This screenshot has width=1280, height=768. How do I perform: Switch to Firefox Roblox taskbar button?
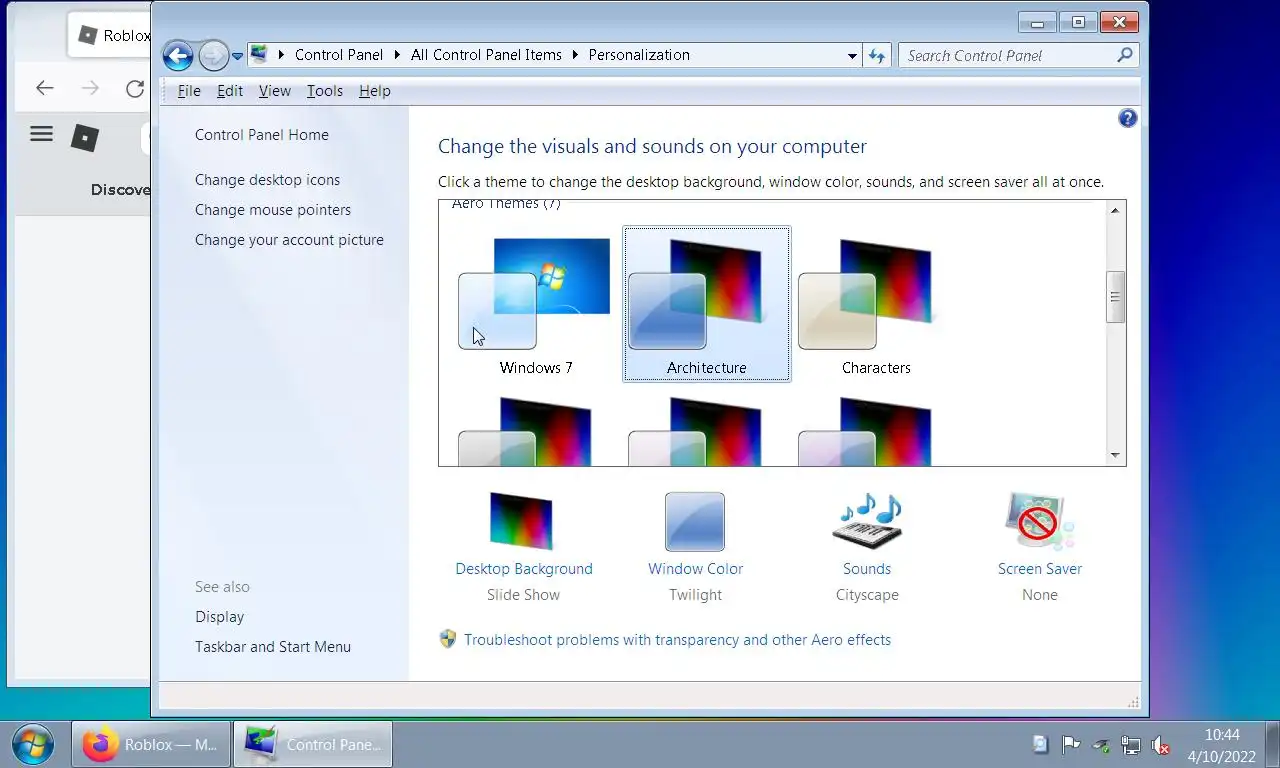pyautogui.click(x=151, y=745)
